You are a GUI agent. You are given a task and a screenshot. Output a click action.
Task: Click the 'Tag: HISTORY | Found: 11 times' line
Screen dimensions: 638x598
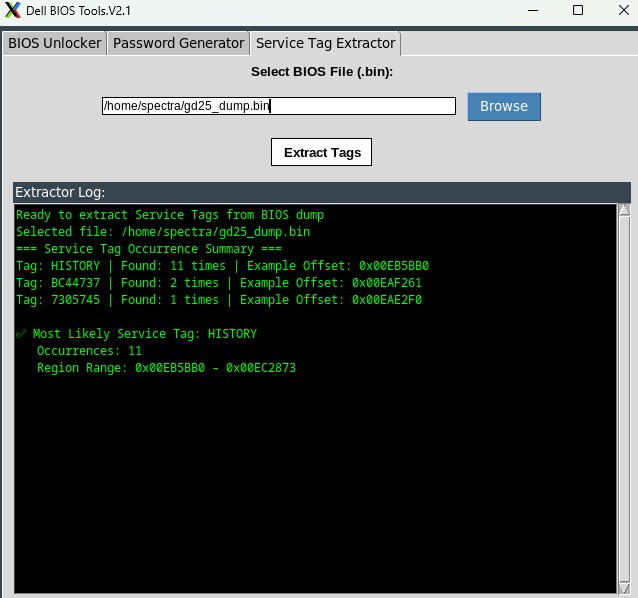pyautogui.click(x=222, y=266)
